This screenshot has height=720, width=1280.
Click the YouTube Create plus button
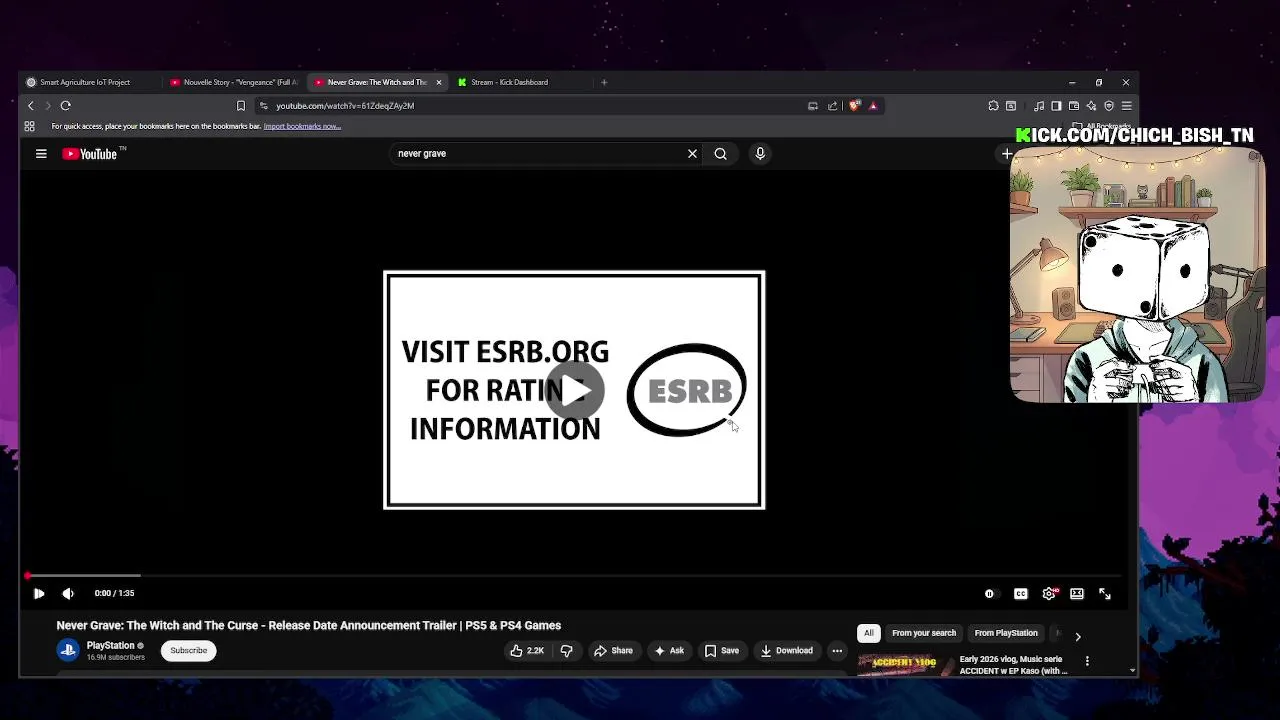tap(1006, 154)
